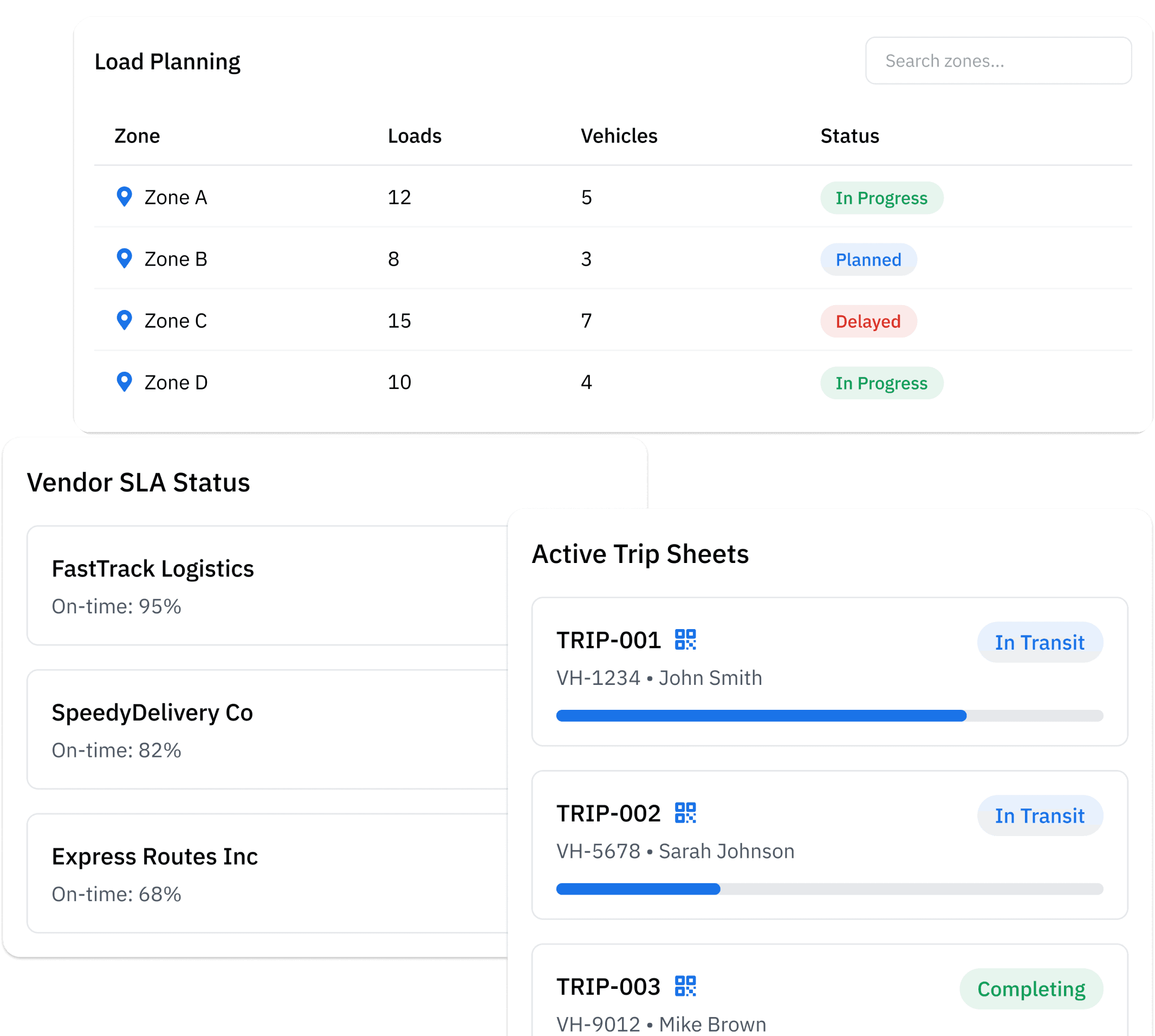Click the Planned badge for Zone B
This screenshot has height=1036, width=1155.
[x=868, y=260]
